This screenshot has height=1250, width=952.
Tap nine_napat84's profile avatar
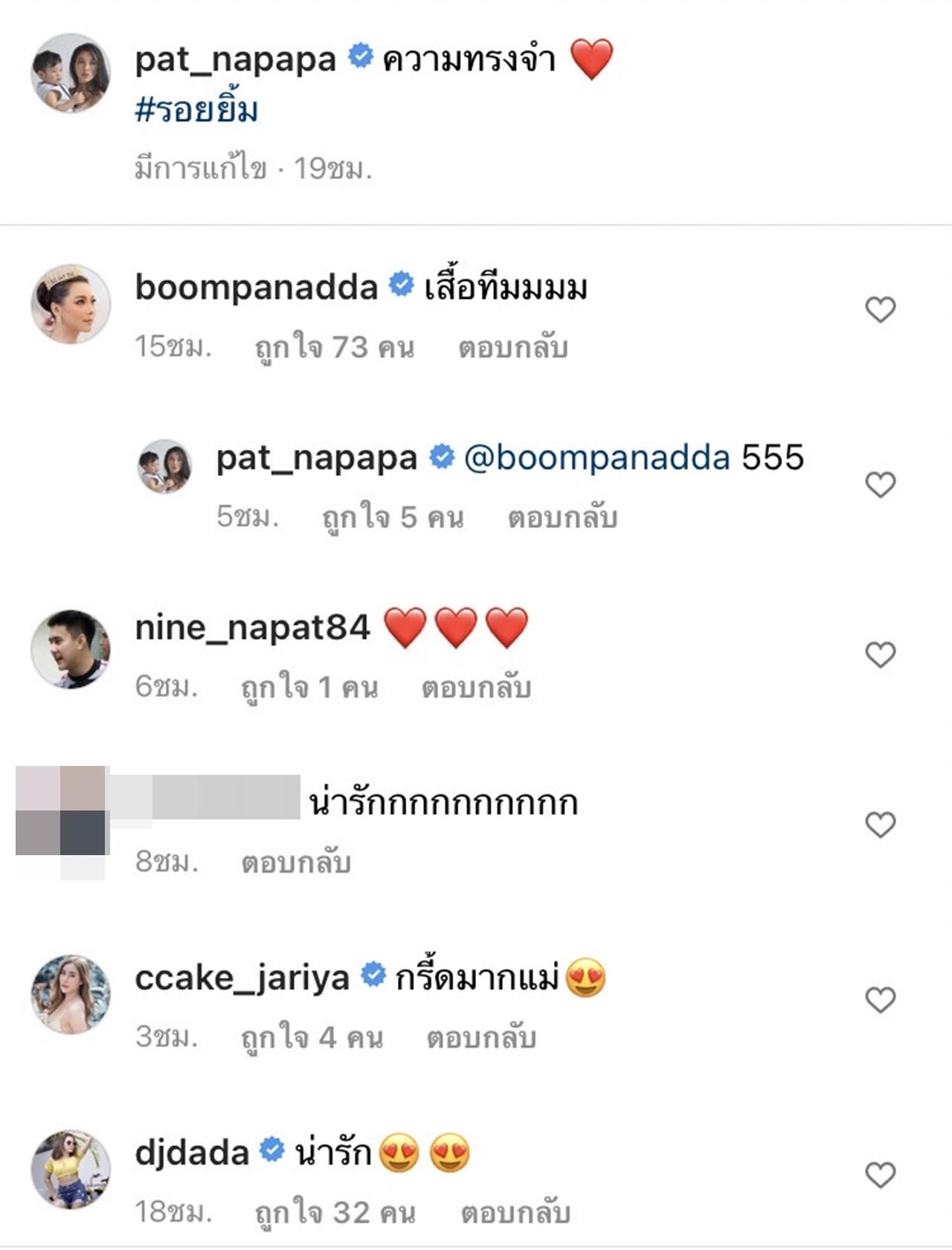[71, 649]
